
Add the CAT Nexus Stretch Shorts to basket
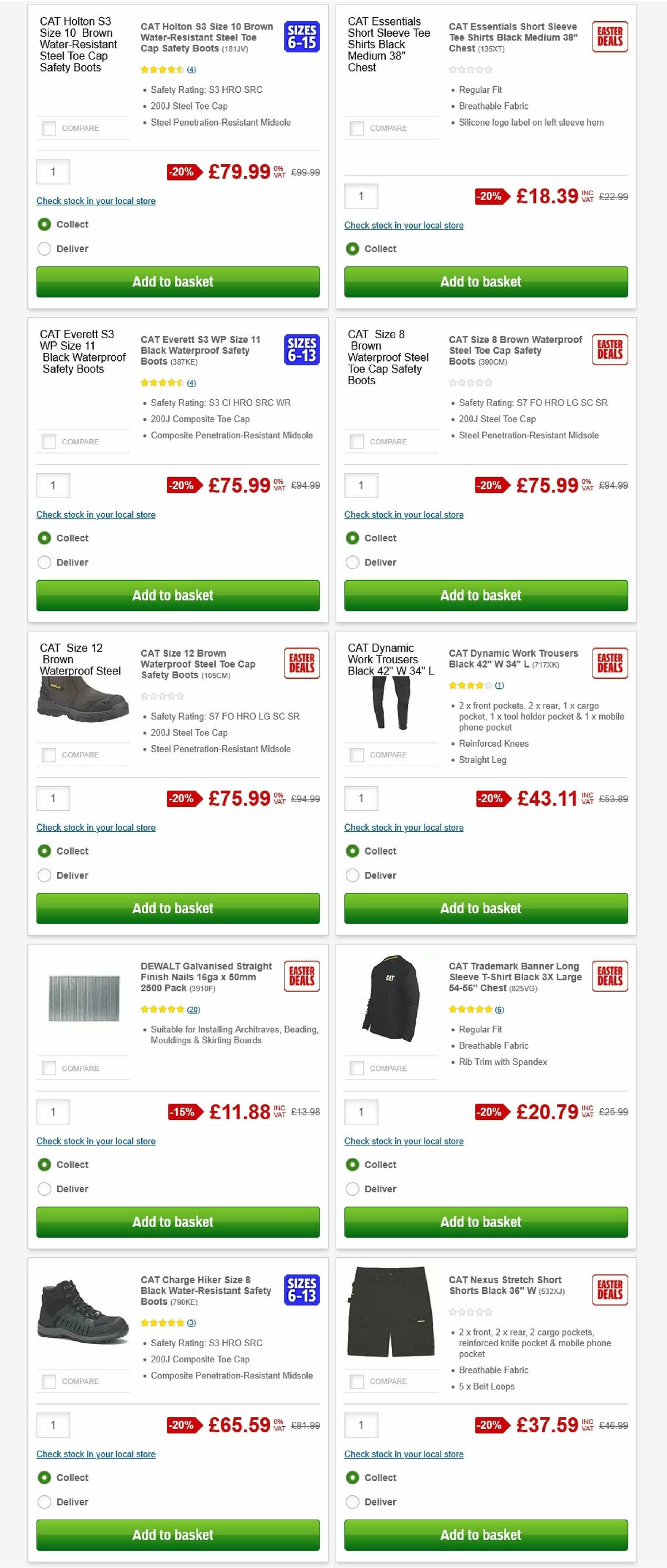(485, 1535)
